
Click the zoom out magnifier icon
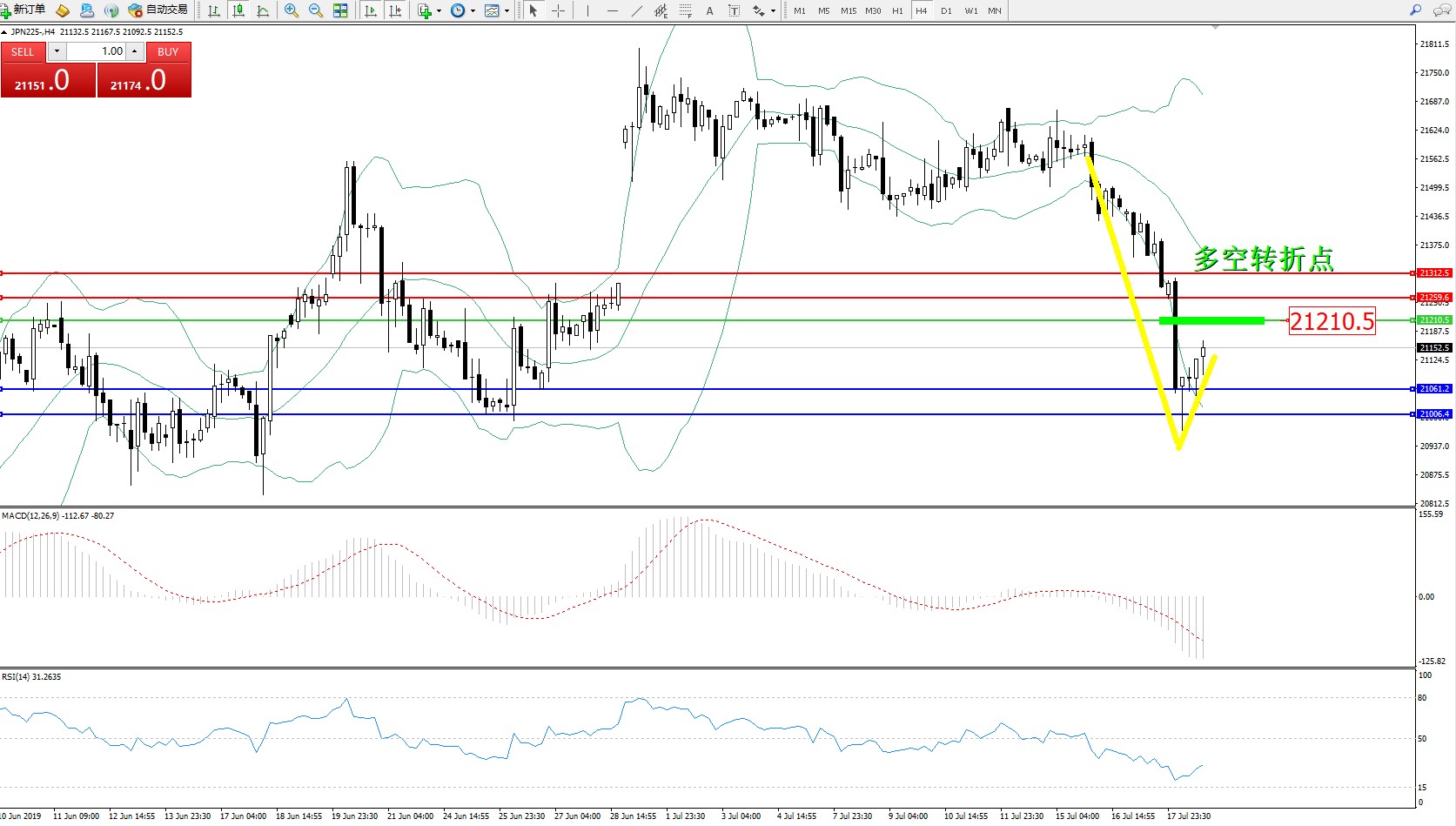(x=316, y=10)
